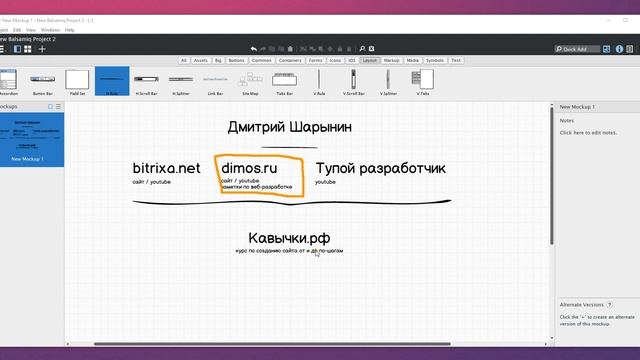Image resolution: width=640 pixels, height=360 pixels.
Task: Select the V. Tabs control
Action: pos(422,82)
